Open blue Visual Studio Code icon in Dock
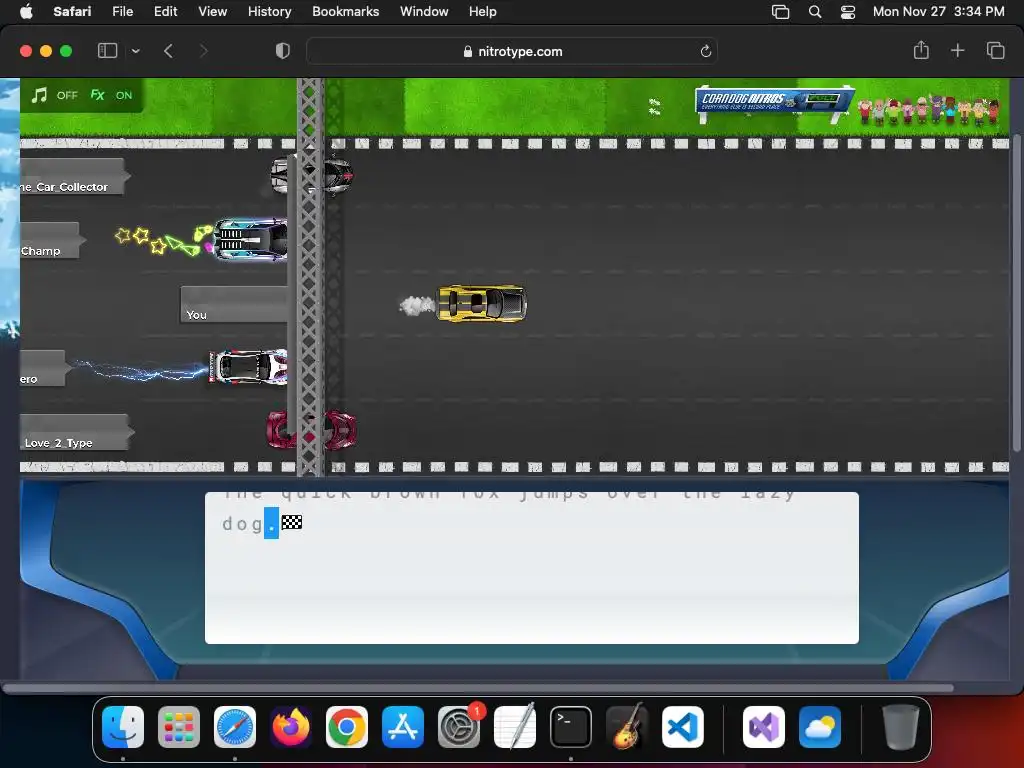Image resolution: width=1024 pixels, height=768 pixels. 683,727
